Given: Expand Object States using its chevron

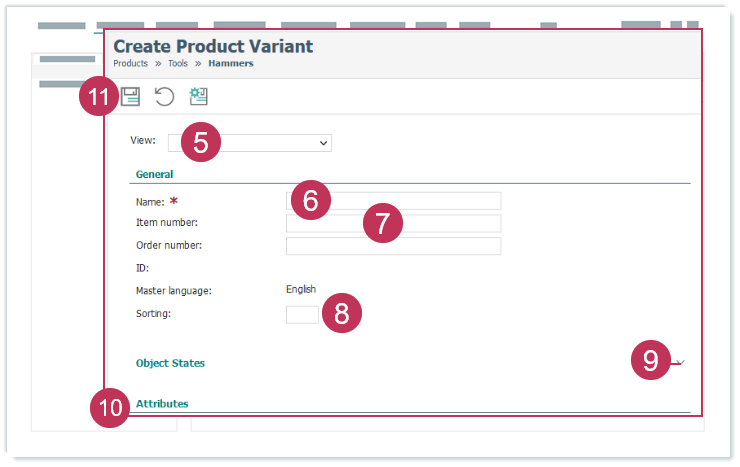Looking at the screenshot, I should [x=680, y=362].
